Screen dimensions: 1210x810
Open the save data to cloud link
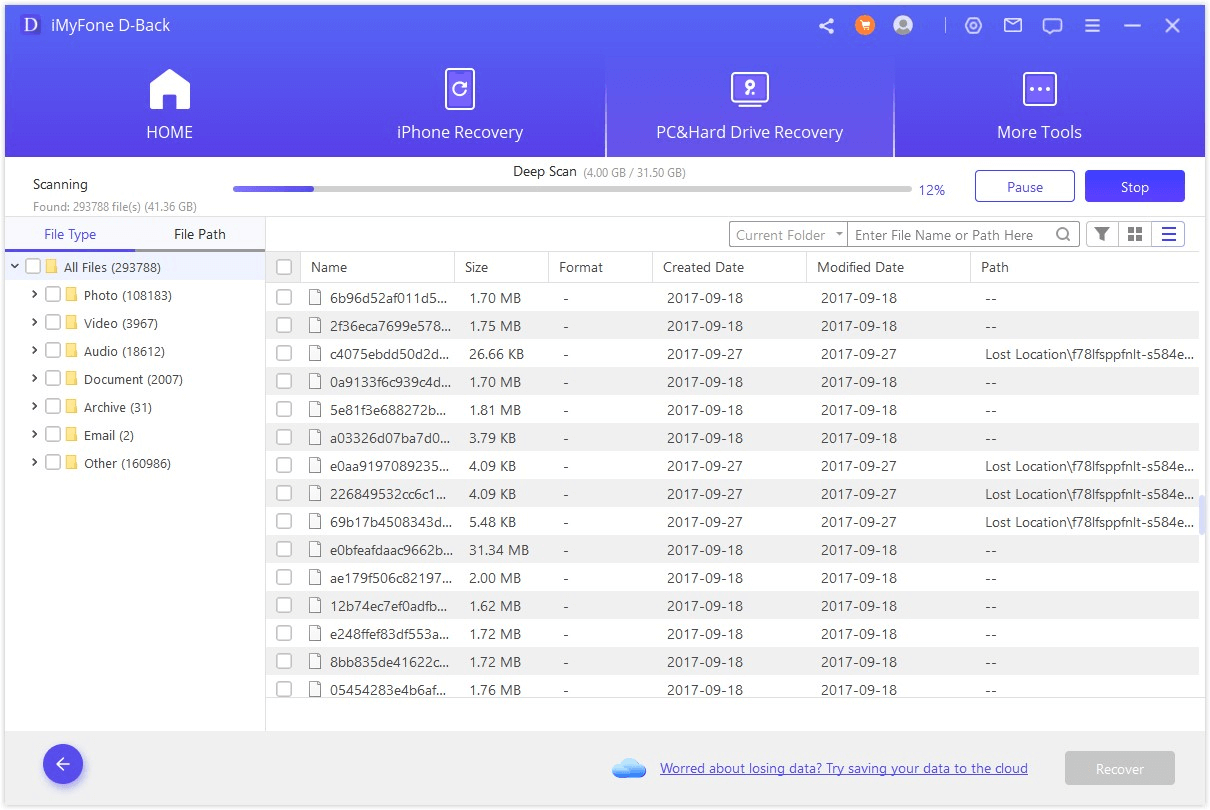point(843,768)
